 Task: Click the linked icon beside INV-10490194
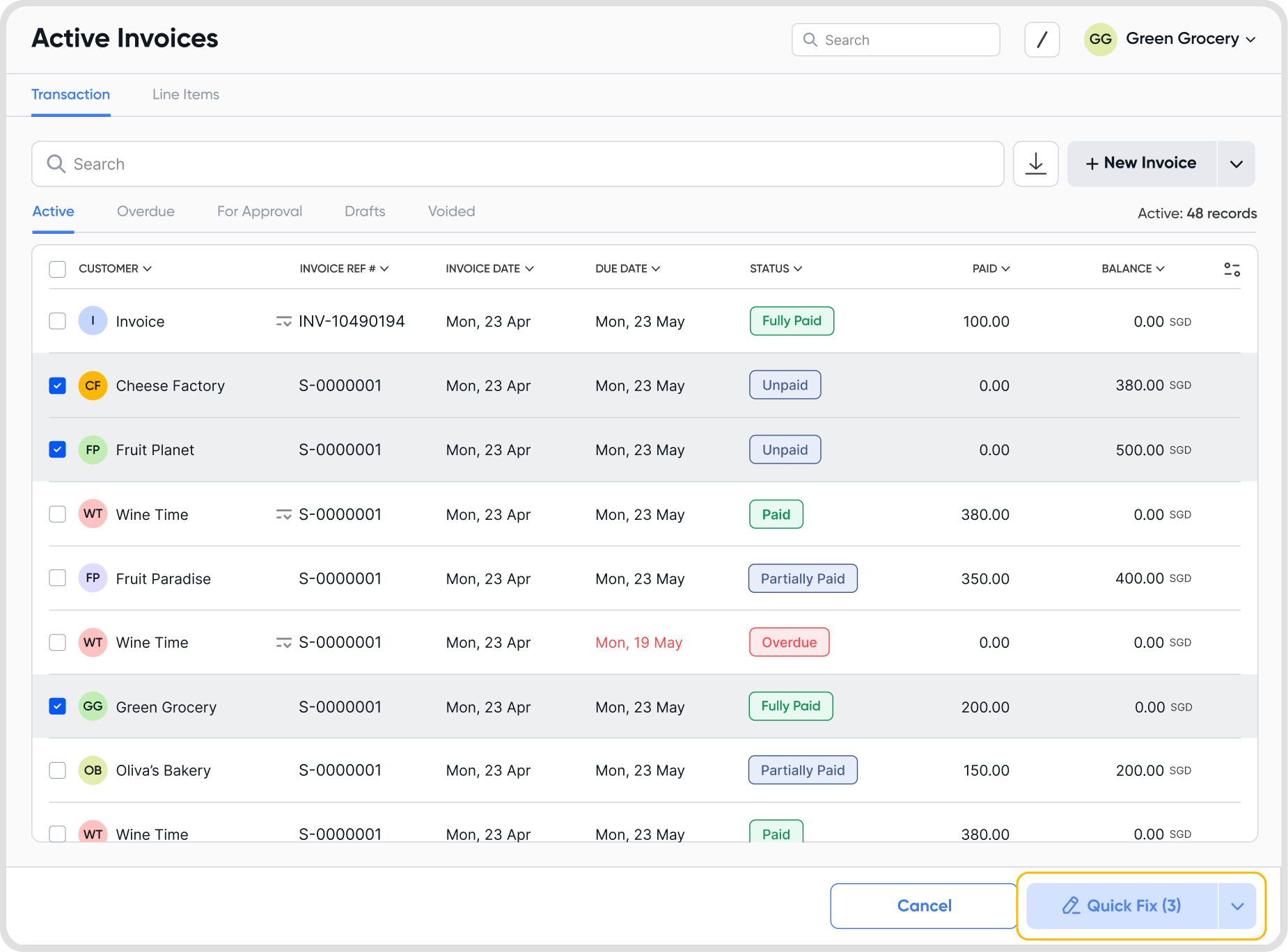[x=283, y=322]
